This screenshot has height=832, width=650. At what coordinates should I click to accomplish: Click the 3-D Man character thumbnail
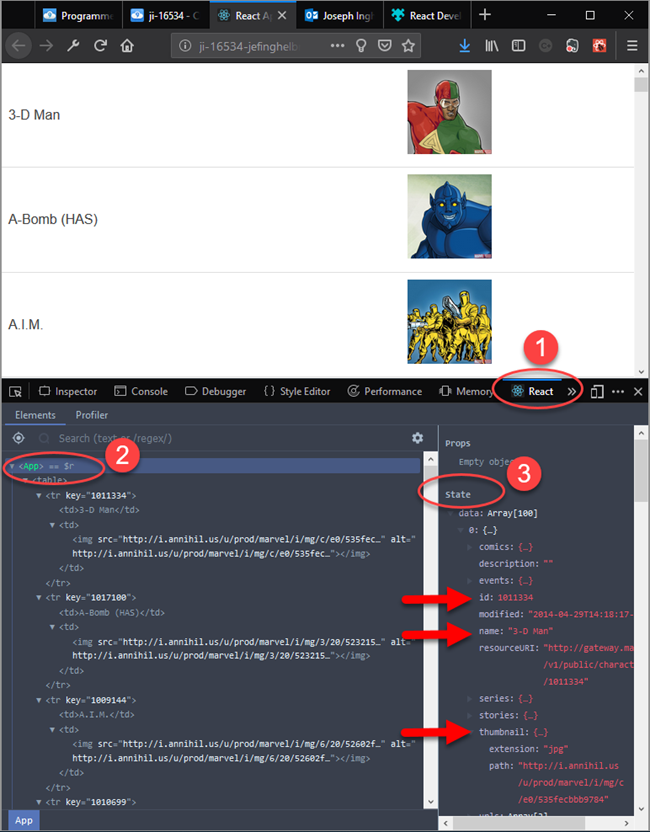tap(449, 112)
